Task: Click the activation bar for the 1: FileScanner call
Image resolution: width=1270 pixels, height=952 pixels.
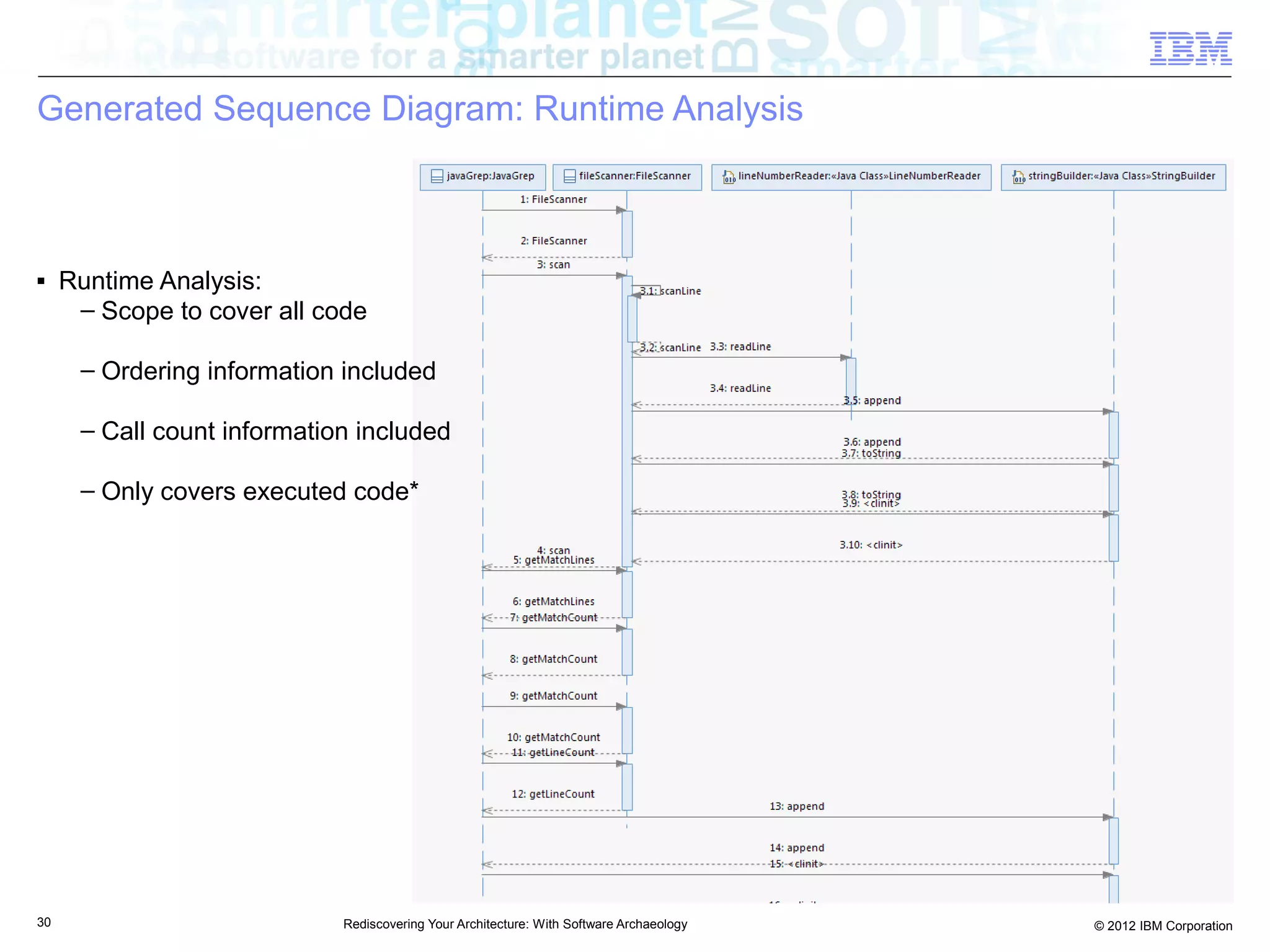Action: click(x=627, y=234)
